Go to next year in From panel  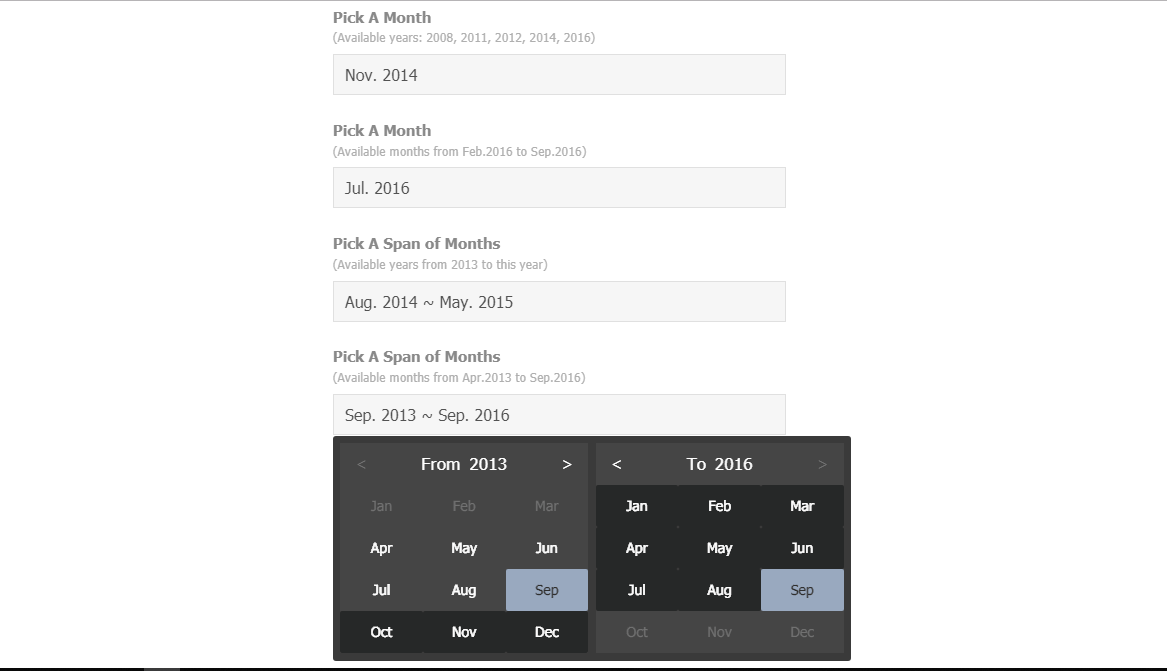tap(566, 464)
